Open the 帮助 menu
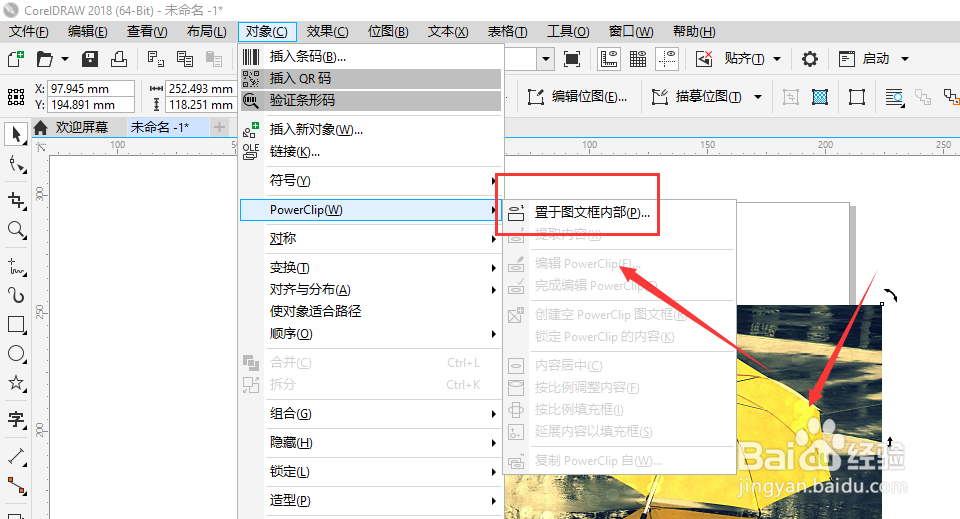The image size is (960, 519). [694, 31]
